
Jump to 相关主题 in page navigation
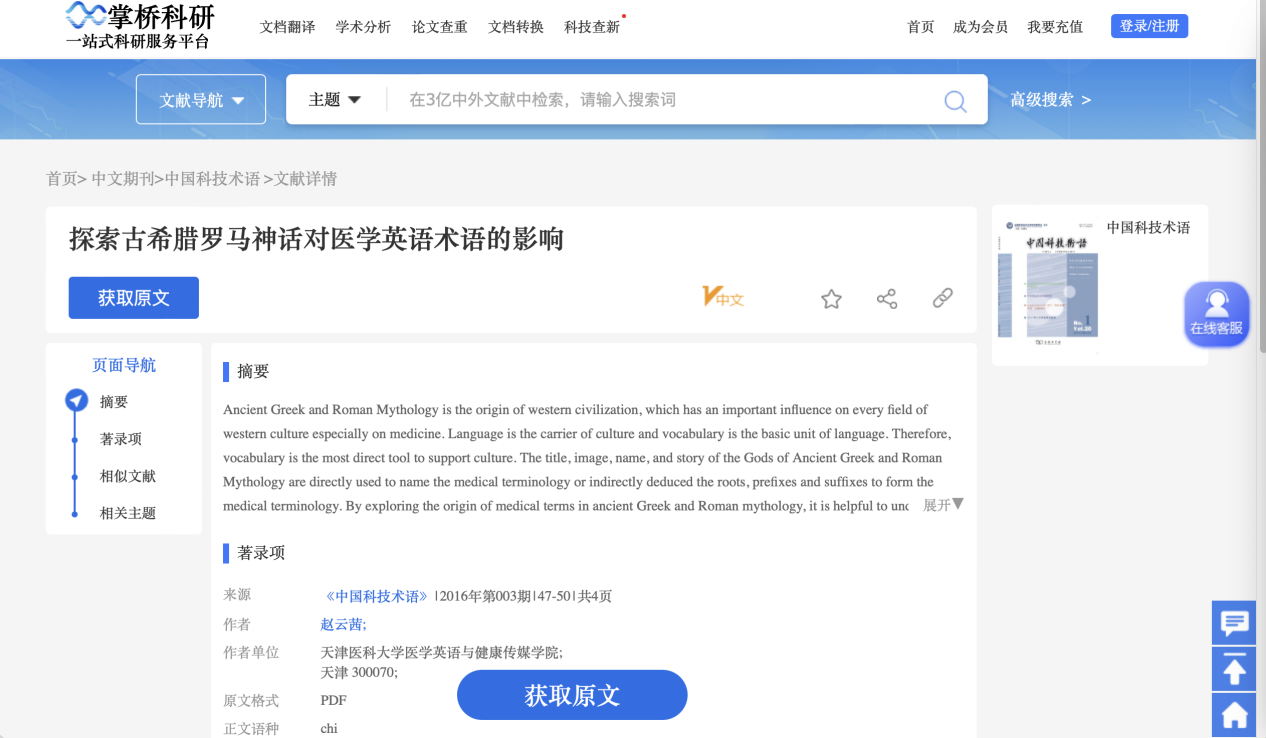pos(128,513)
